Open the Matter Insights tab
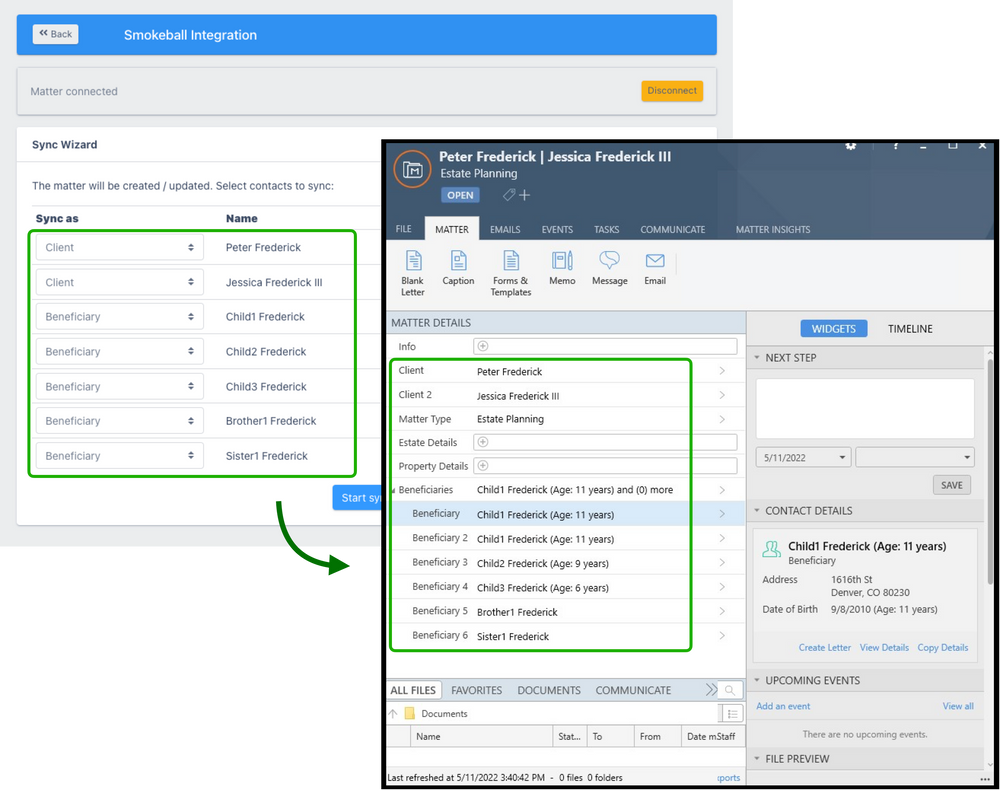This screenshot has height=790, width=1000. (x=772, y=230)
